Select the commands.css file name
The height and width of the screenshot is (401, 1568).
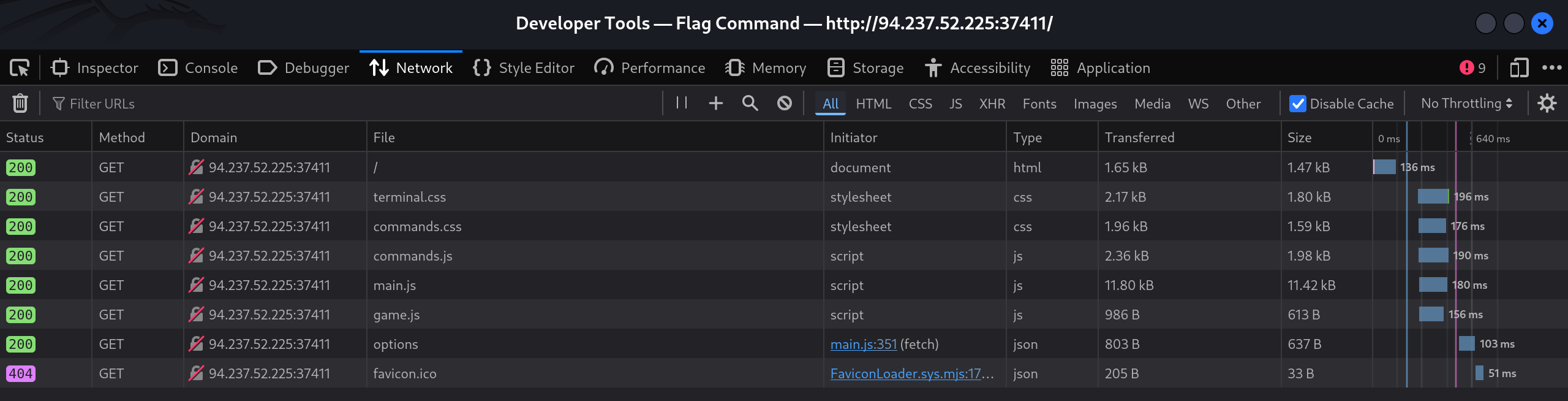[x=417, y=226]
